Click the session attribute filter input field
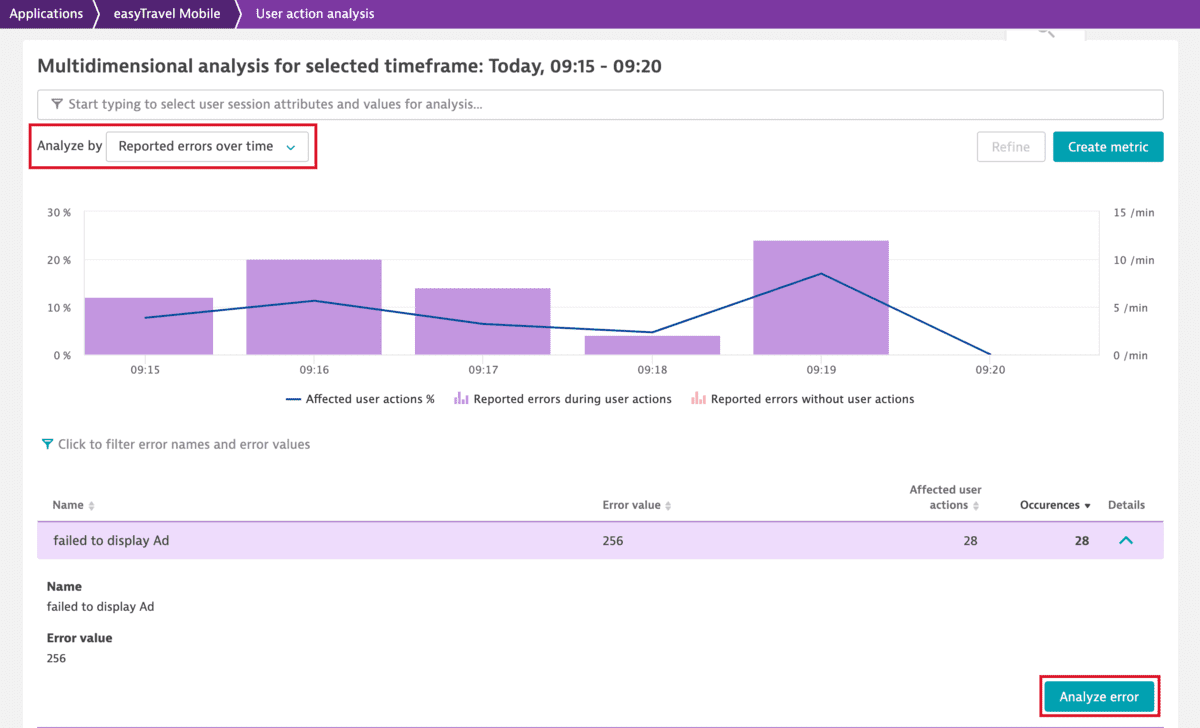Viewport: 1200px width, 728px height. point(600,104)
